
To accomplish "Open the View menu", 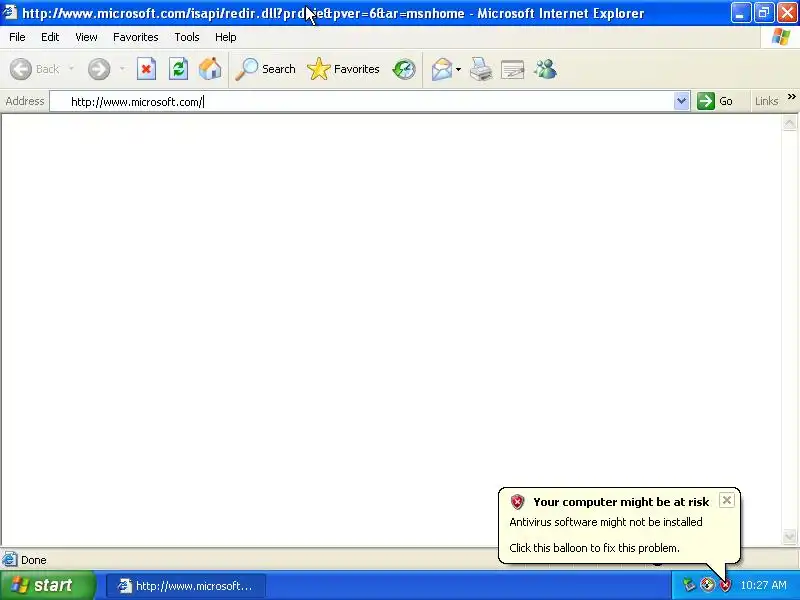I will click(x=86, y=37).
